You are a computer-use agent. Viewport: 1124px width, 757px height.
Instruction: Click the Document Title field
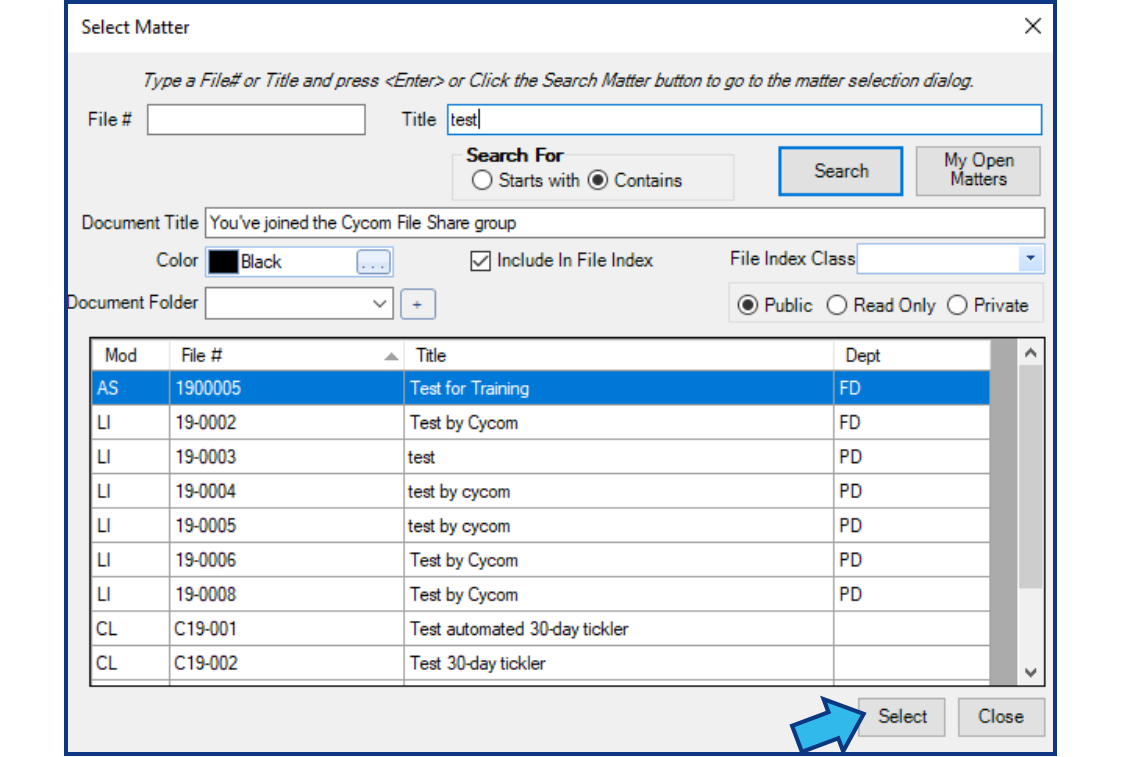tap(624, 223)
